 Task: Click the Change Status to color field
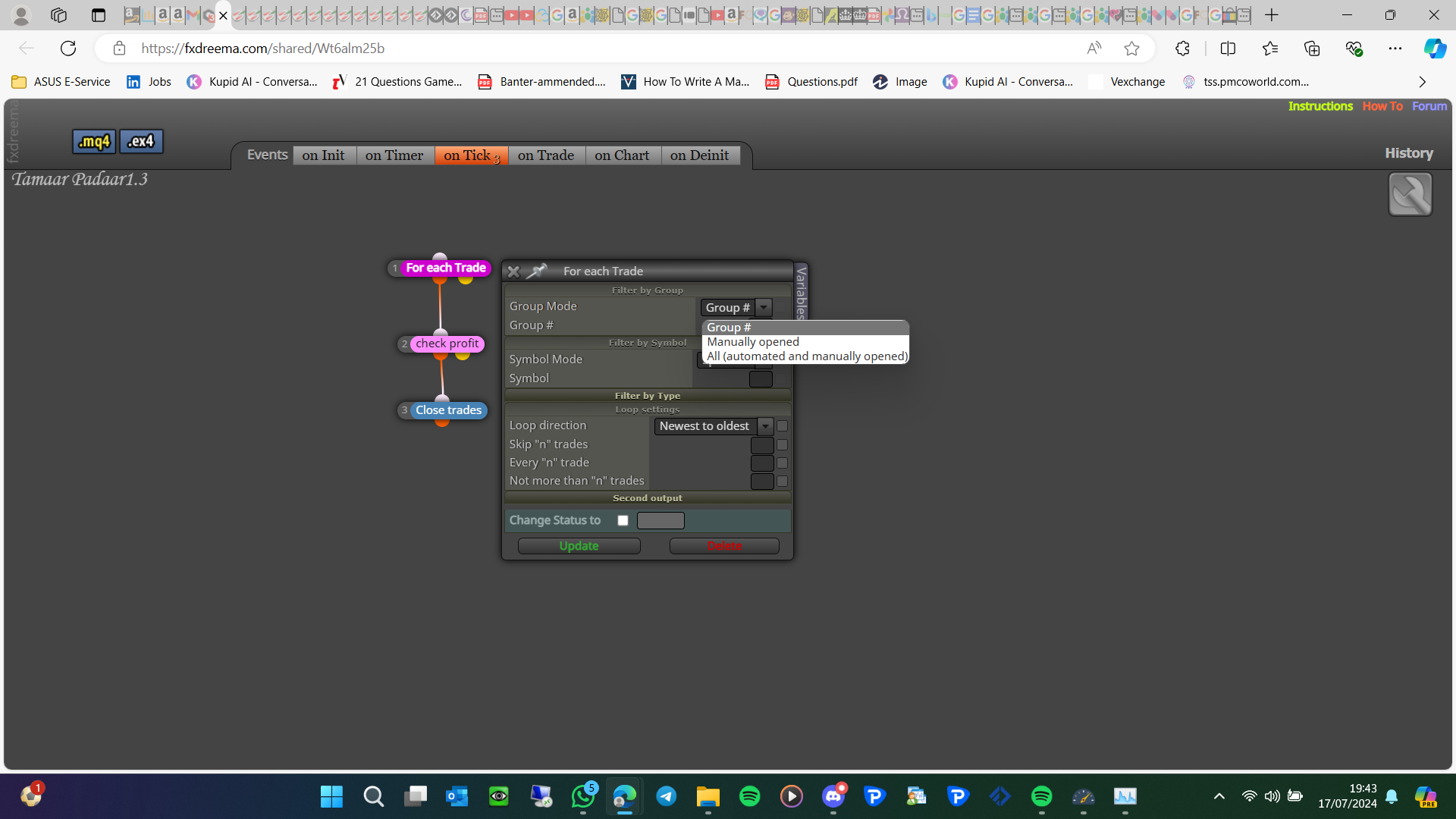[x=661, y=520]
